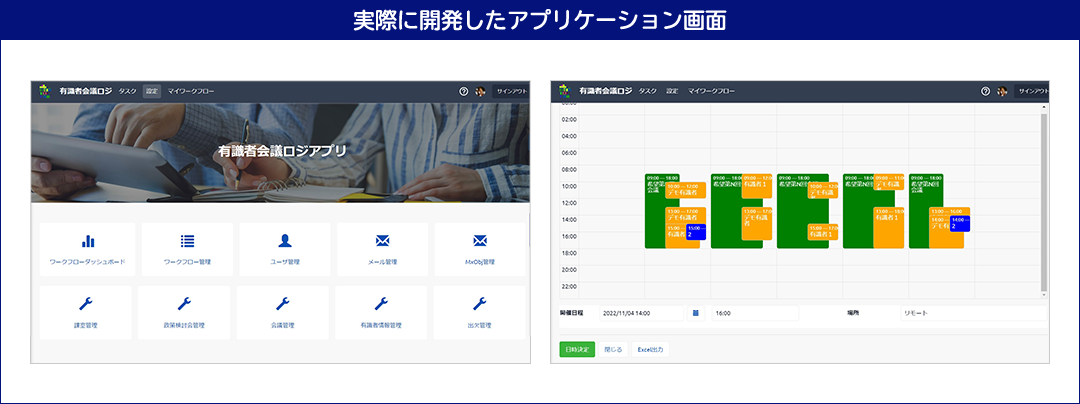Click the Excel出力 button
Image resolution: width=1080 pixels, height=404 pixels.
click(x=650, y=349)
